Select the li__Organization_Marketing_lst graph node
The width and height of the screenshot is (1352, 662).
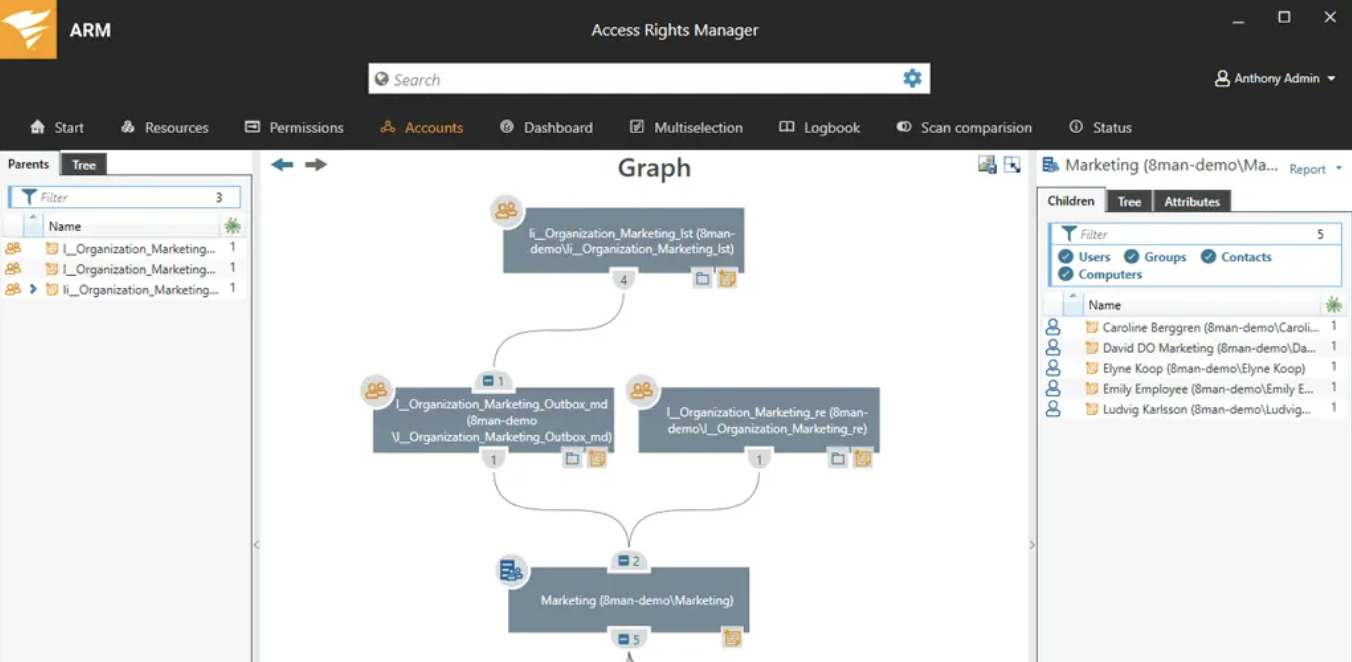(623, 240)
